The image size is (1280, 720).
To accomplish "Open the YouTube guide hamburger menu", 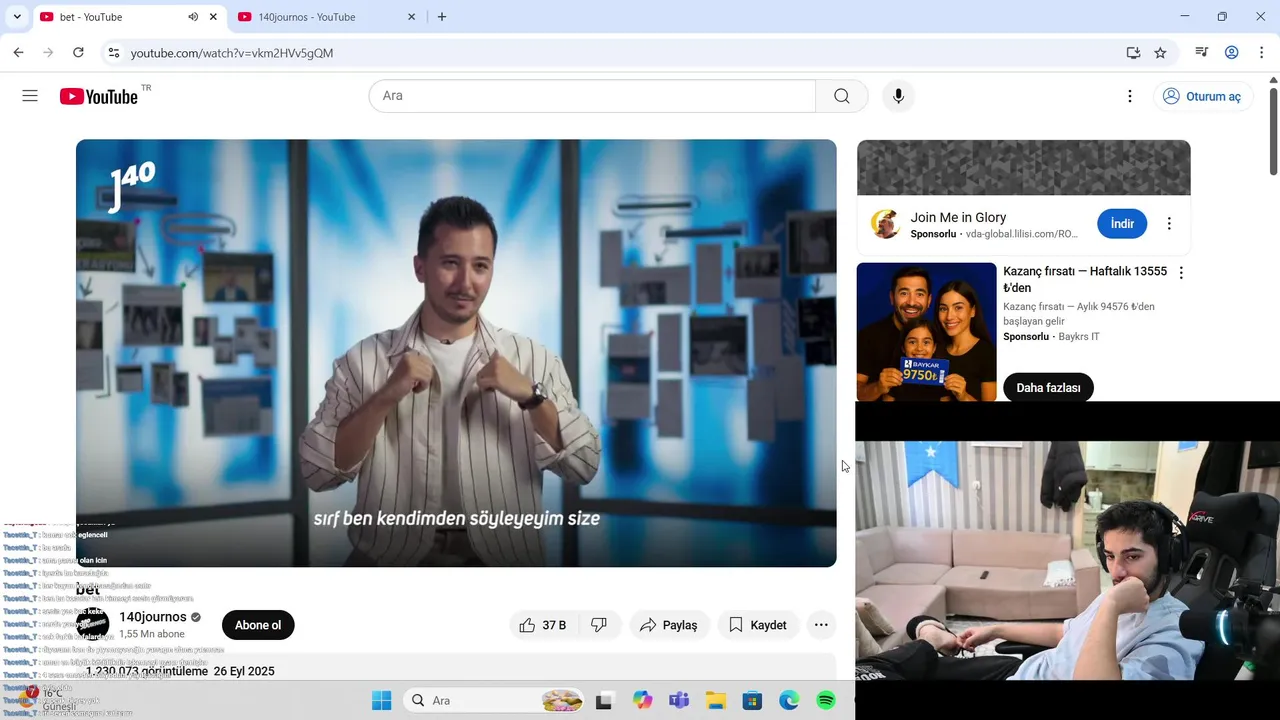I will [x=30, y=96].
